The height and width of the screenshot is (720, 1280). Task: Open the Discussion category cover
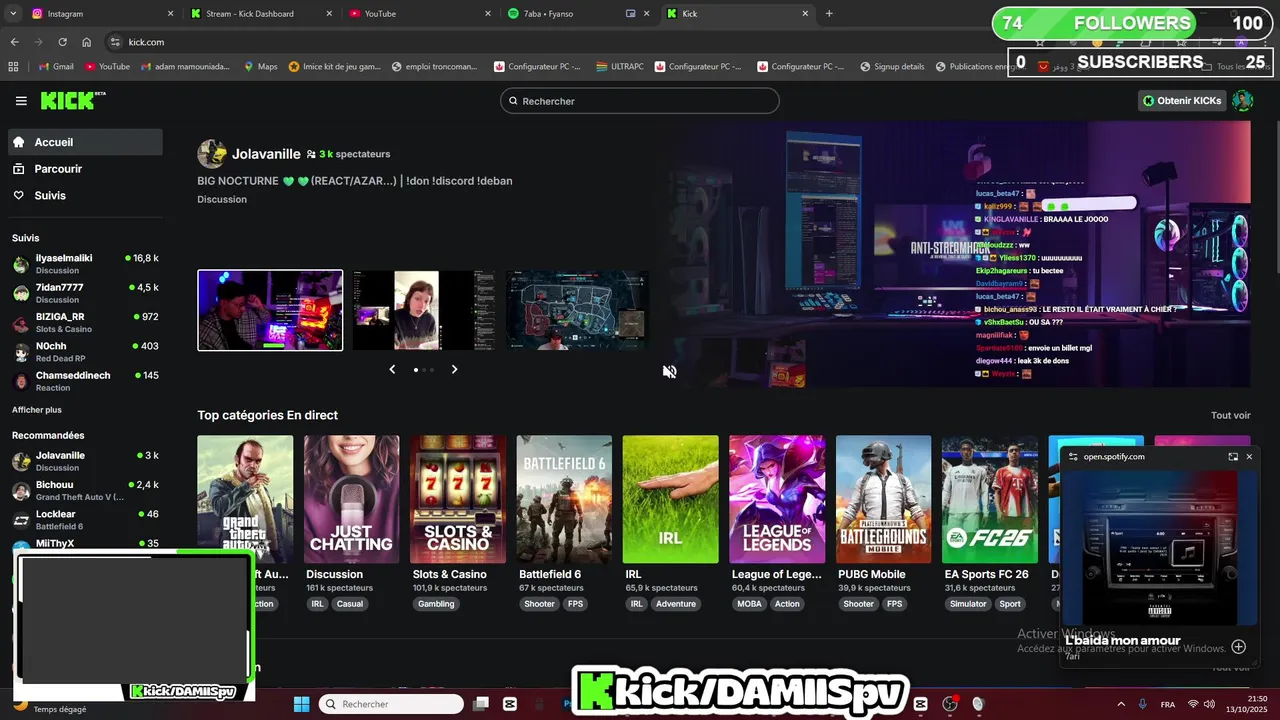pos(352,499)
